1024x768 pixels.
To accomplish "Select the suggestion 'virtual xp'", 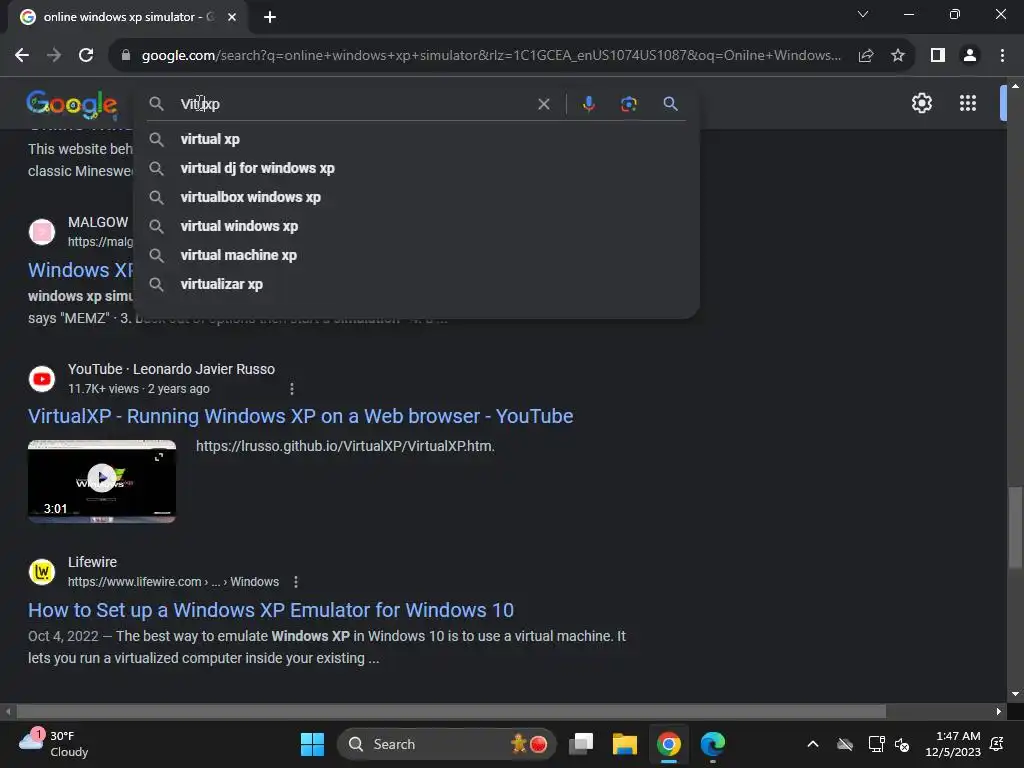I will pos(417,139).
